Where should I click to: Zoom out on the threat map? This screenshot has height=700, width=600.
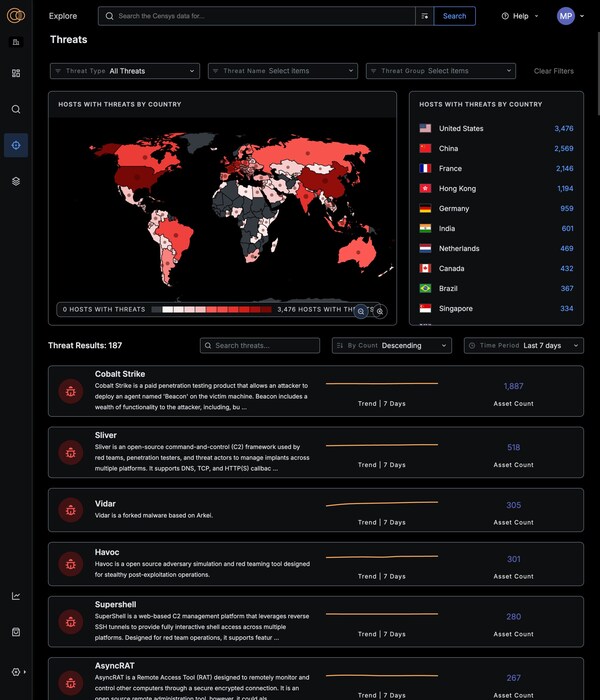[x=361, y=312]
